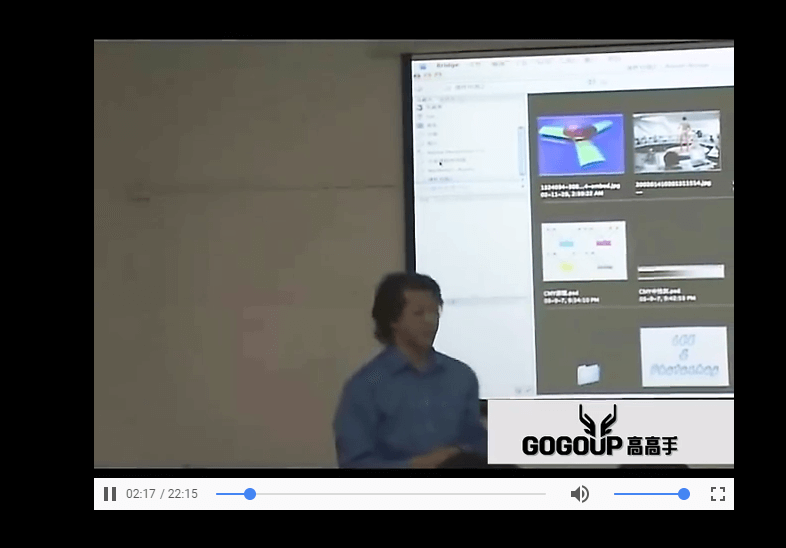Enter fullscreen mode

(717, 494)
